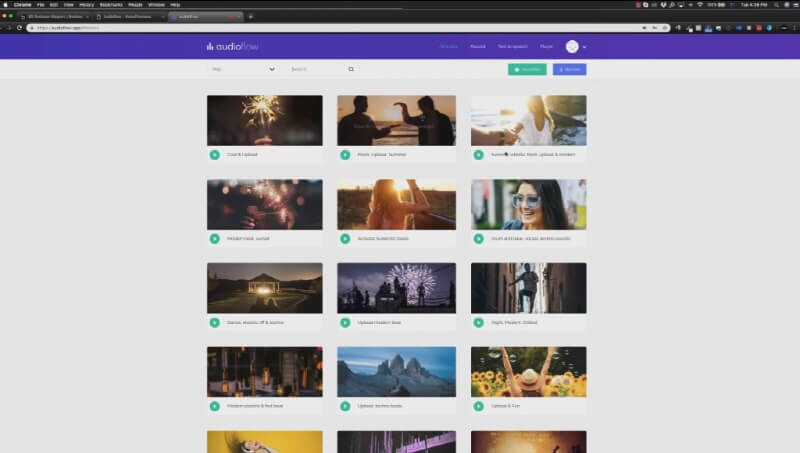Play the track under the blue mountain peaks image
Viewport: 800px width, 453px height.
345,406
